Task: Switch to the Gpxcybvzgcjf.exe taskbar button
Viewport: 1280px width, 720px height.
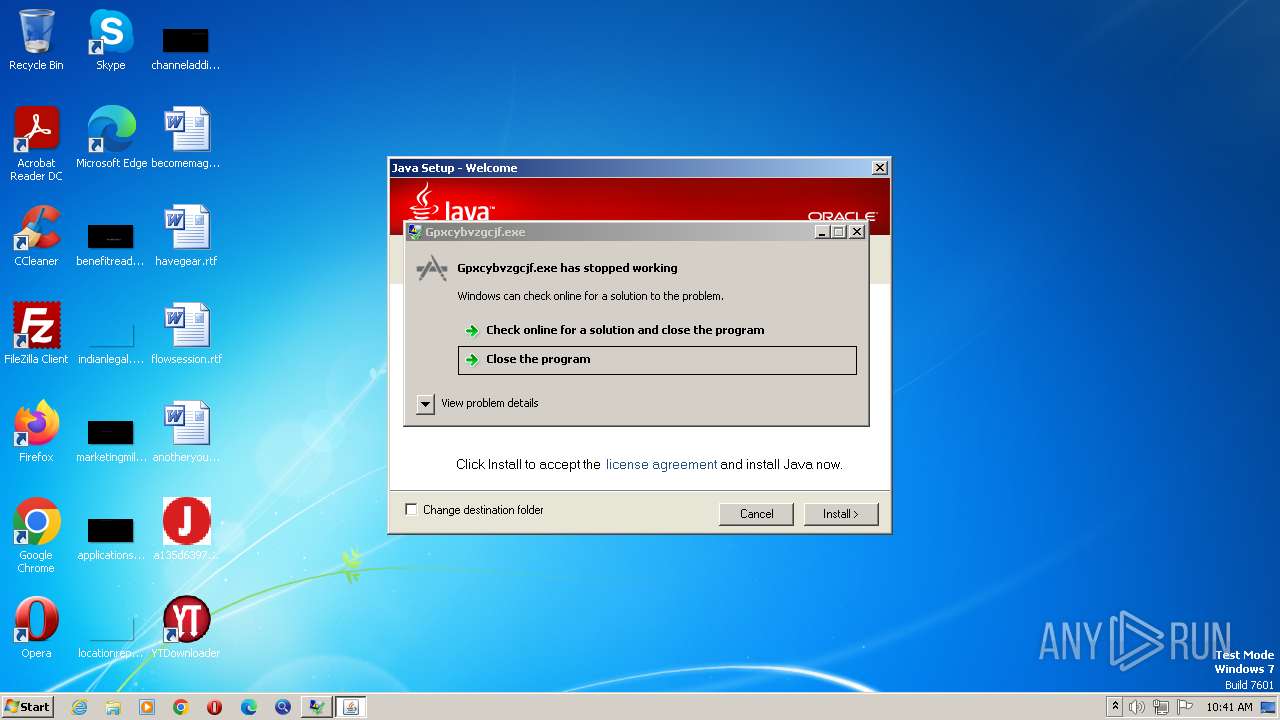Action: click(x=316, y=707)
